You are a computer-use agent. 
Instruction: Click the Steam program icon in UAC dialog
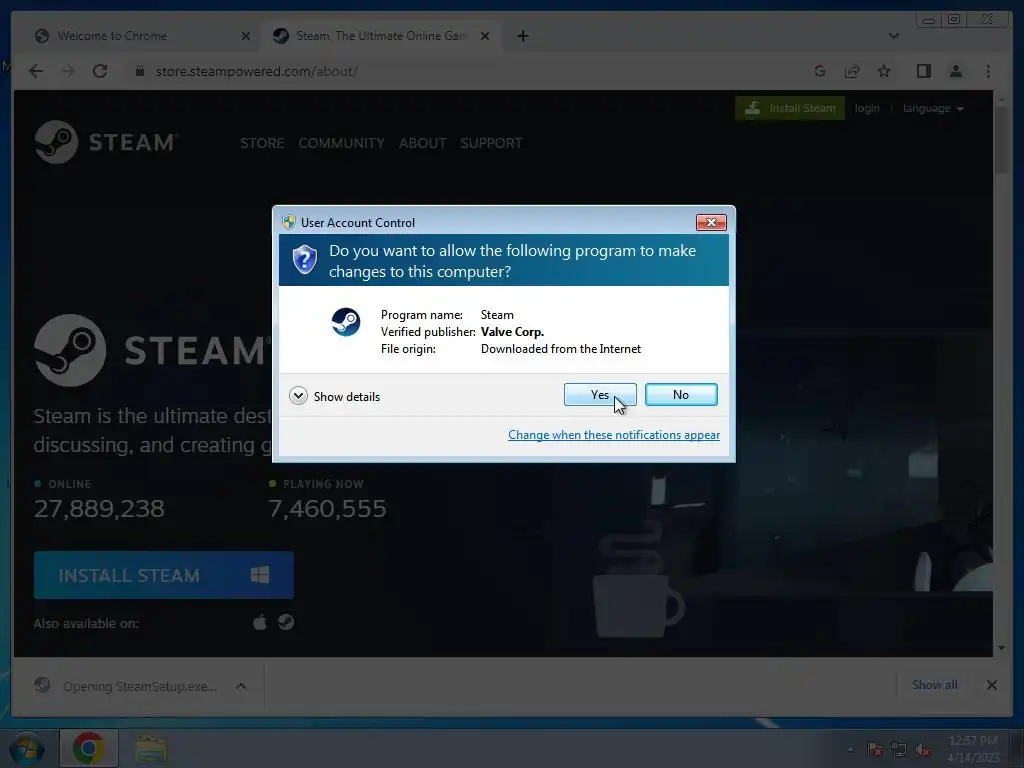[x=345, y=322]
